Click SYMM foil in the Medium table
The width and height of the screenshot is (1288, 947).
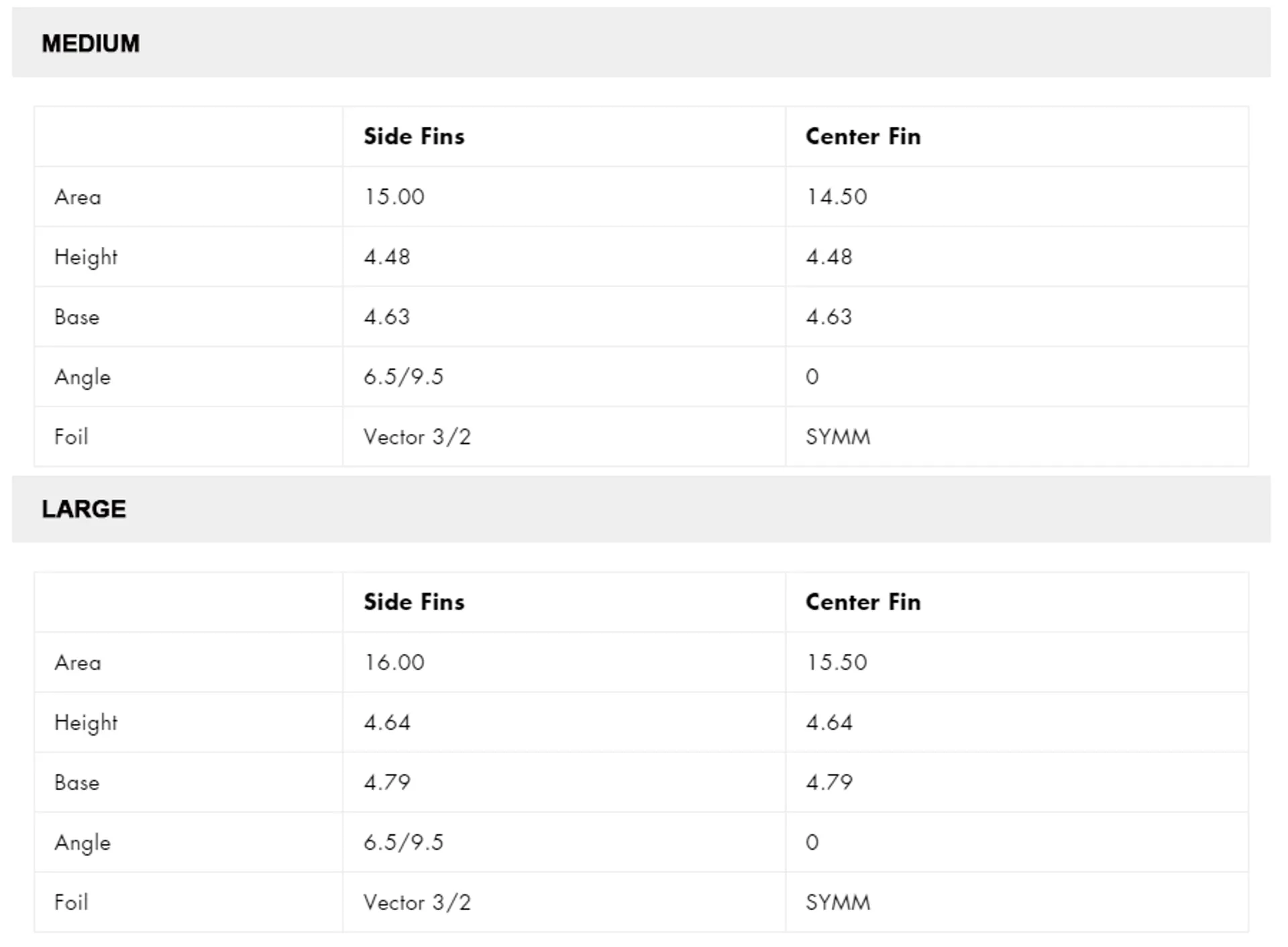838,437
